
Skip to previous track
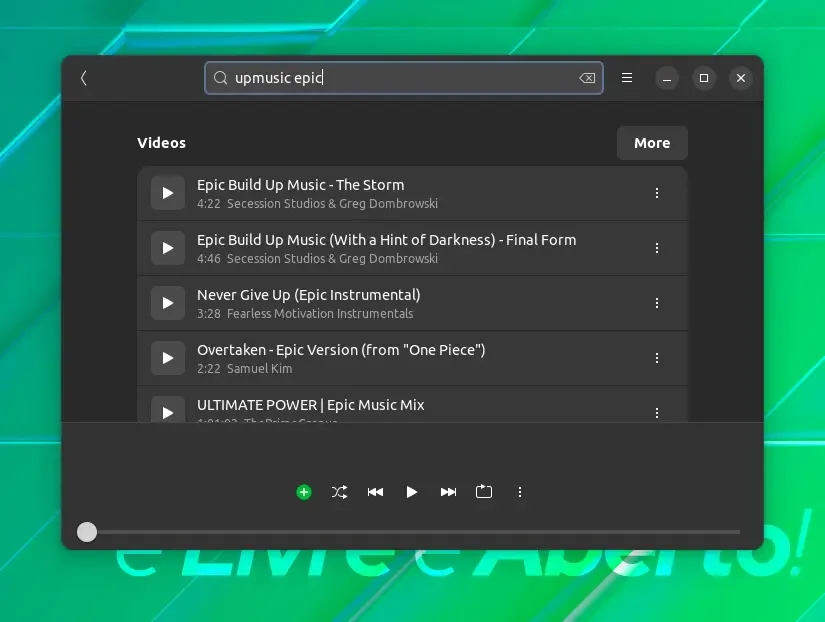pyautogui.click(x=375, y=492)
